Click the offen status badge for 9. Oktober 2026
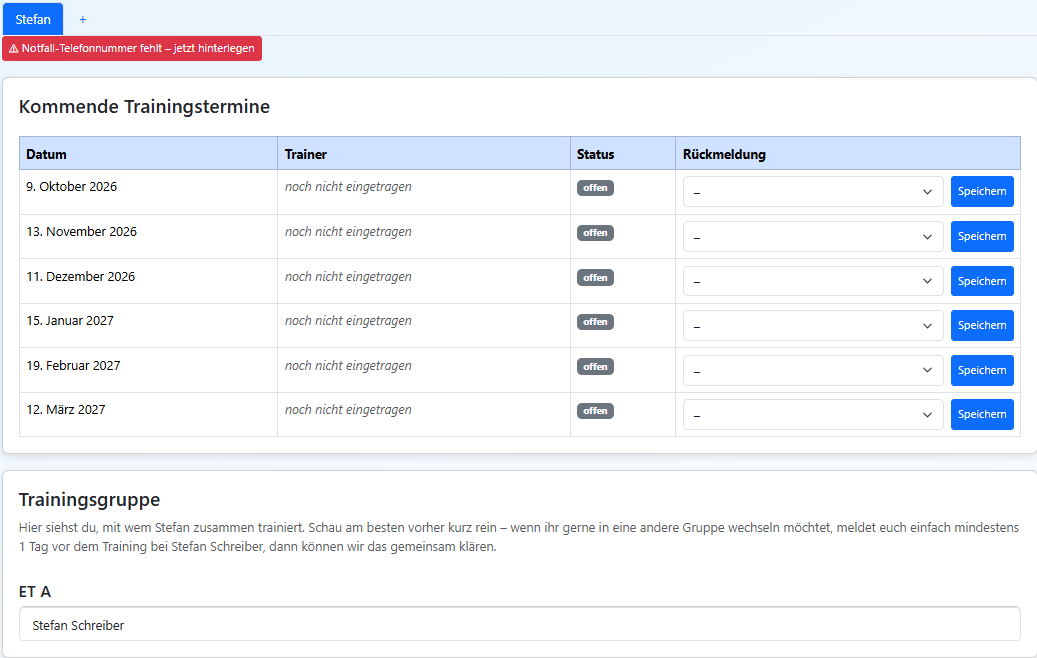Screen dimensions: 1037x658 [595, 188]
